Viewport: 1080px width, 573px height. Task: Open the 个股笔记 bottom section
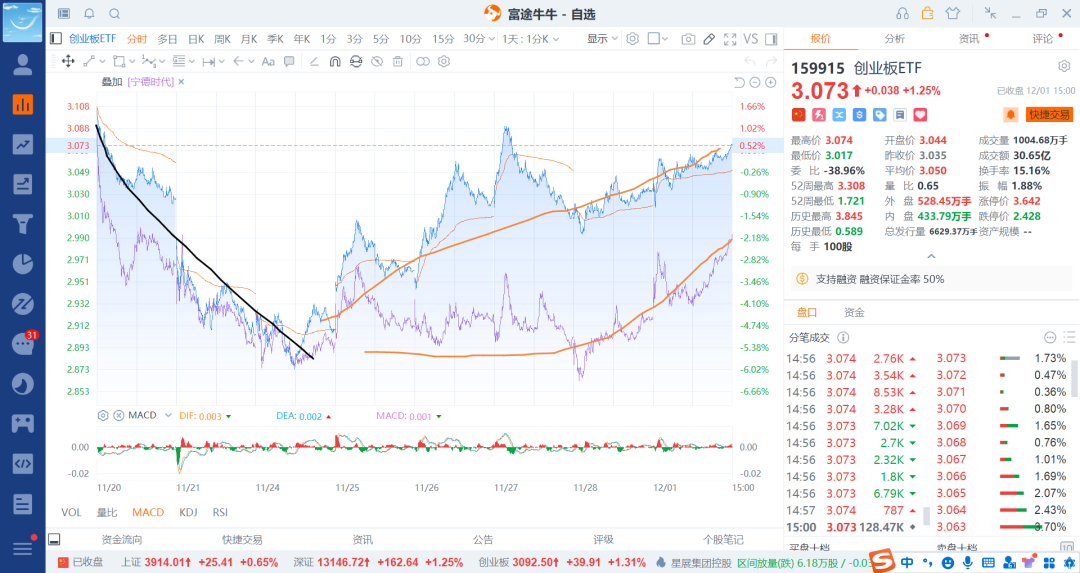[723, 539]
